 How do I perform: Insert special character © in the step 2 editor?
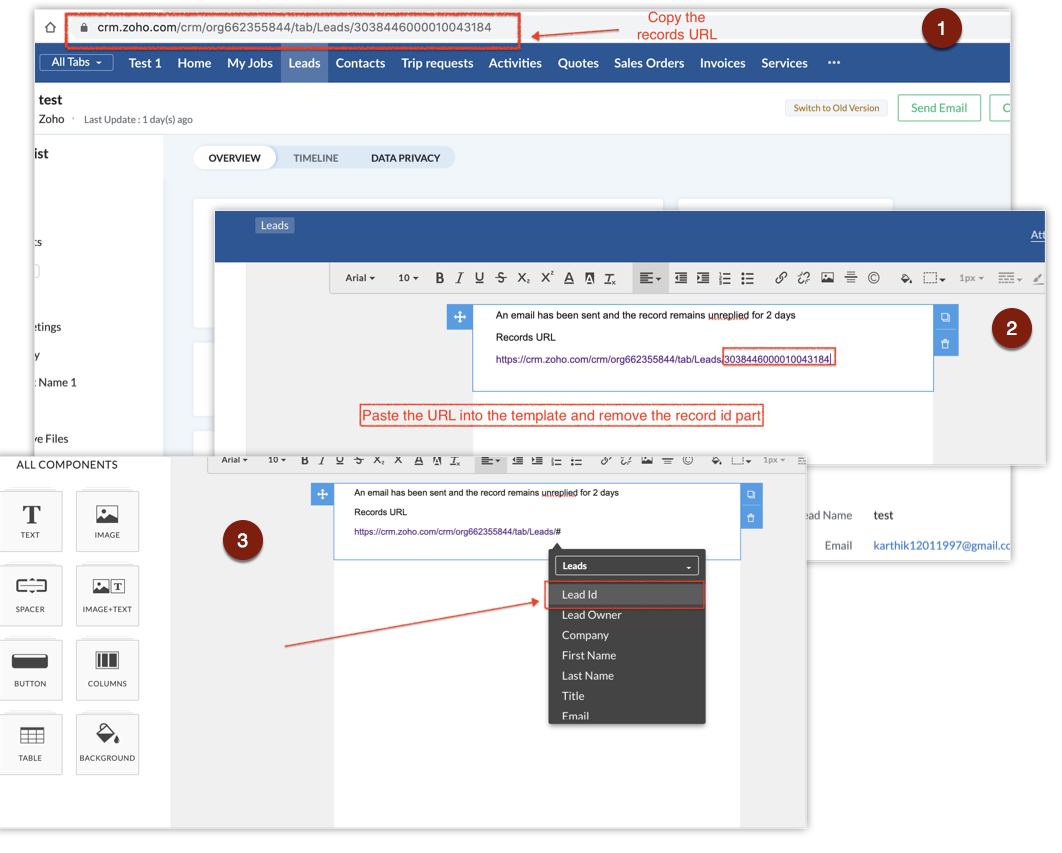[x=874, y=277]
